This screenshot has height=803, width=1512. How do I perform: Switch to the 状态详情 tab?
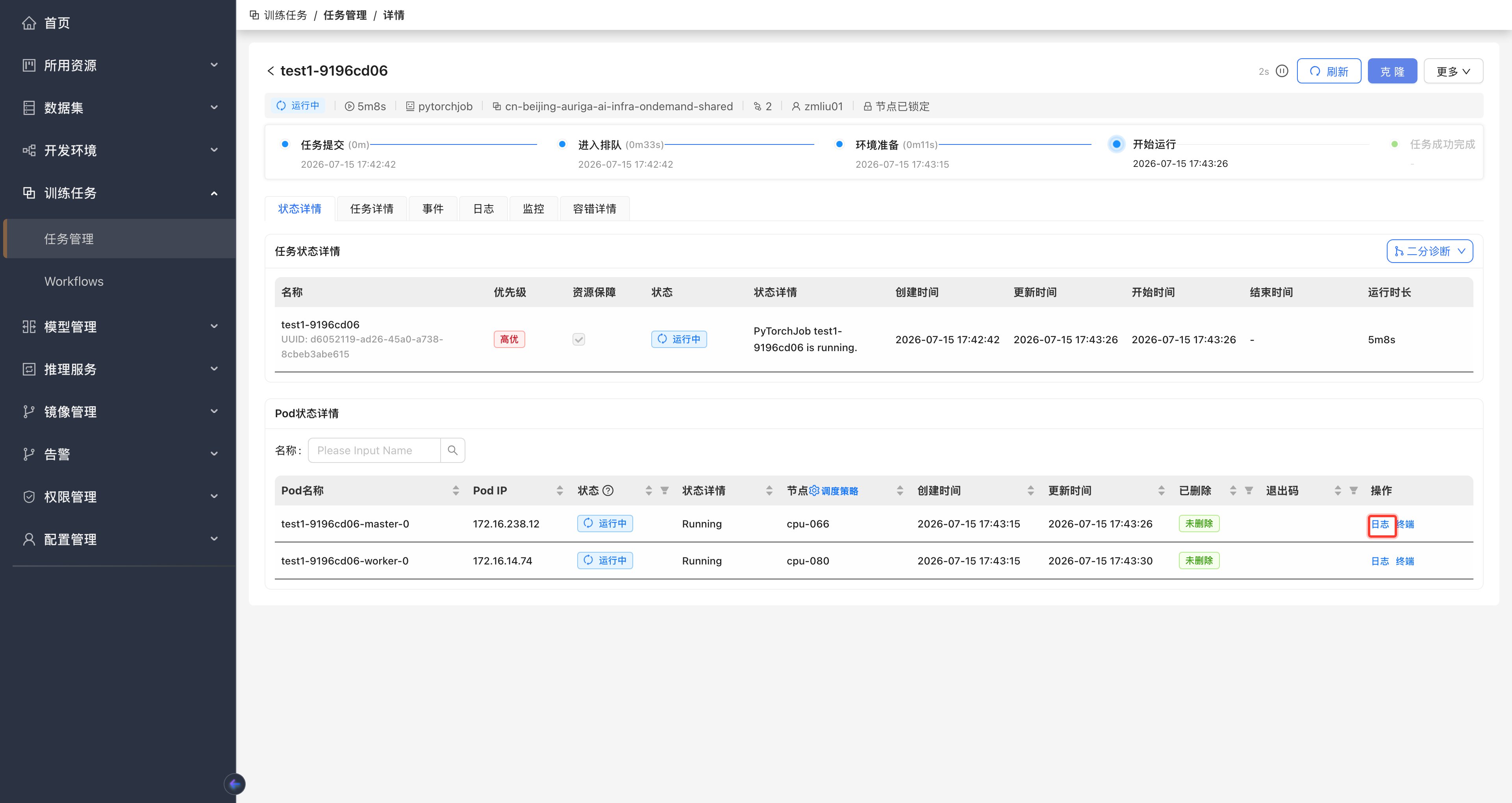[300, 208]
